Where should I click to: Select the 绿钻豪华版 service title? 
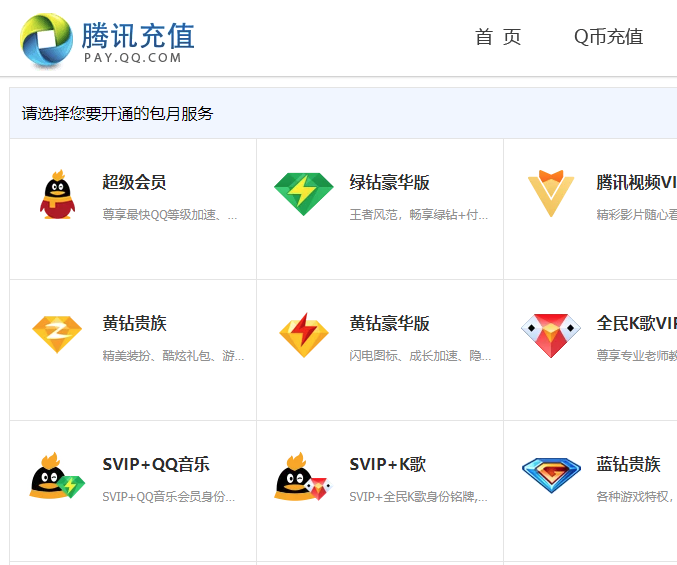tap(389, 182)
